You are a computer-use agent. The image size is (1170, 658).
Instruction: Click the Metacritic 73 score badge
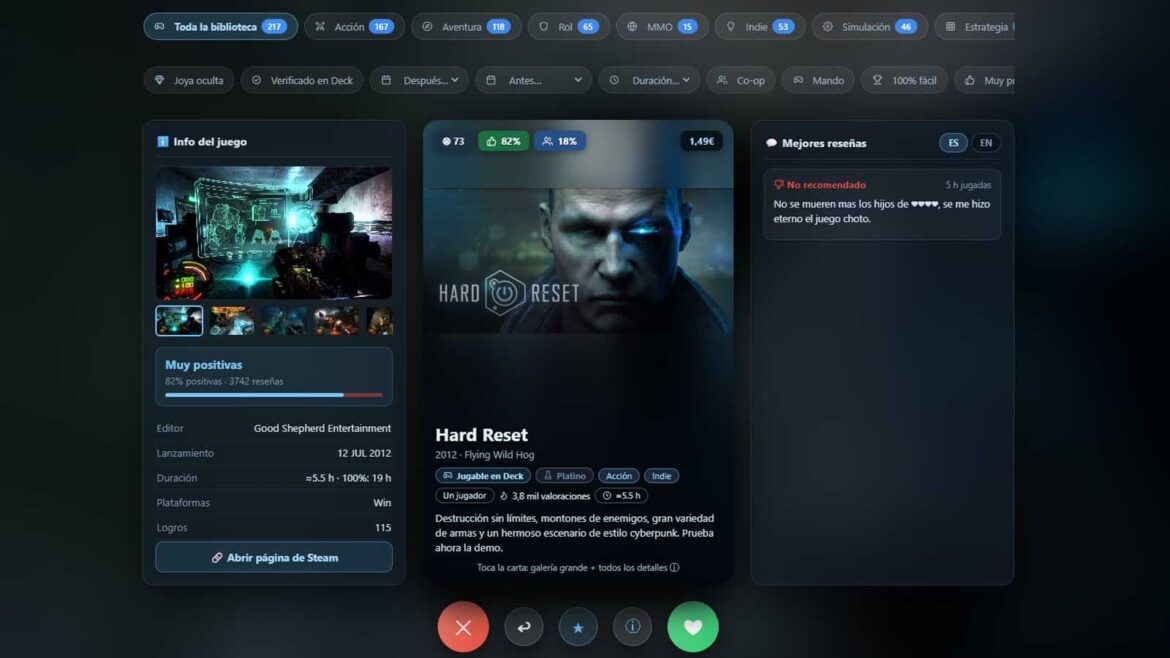pos(453,141)
